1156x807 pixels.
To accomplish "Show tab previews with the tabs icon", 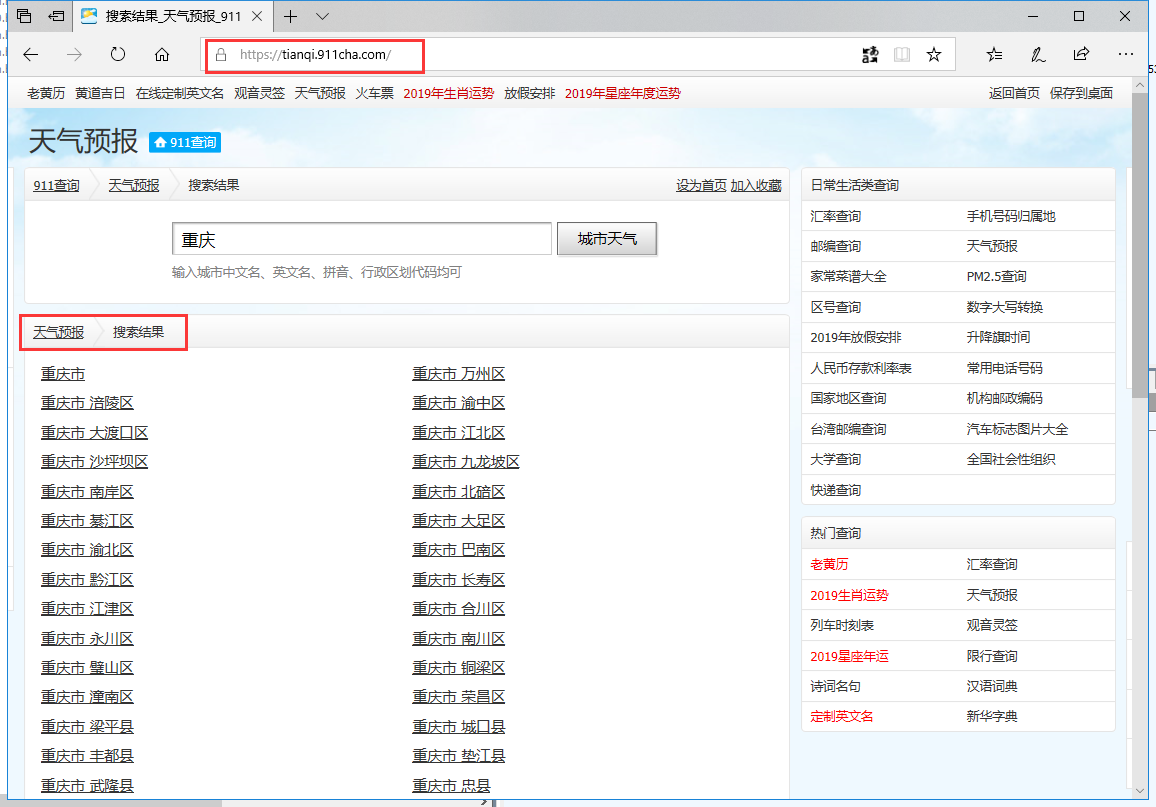I will (x=22, y=16).
